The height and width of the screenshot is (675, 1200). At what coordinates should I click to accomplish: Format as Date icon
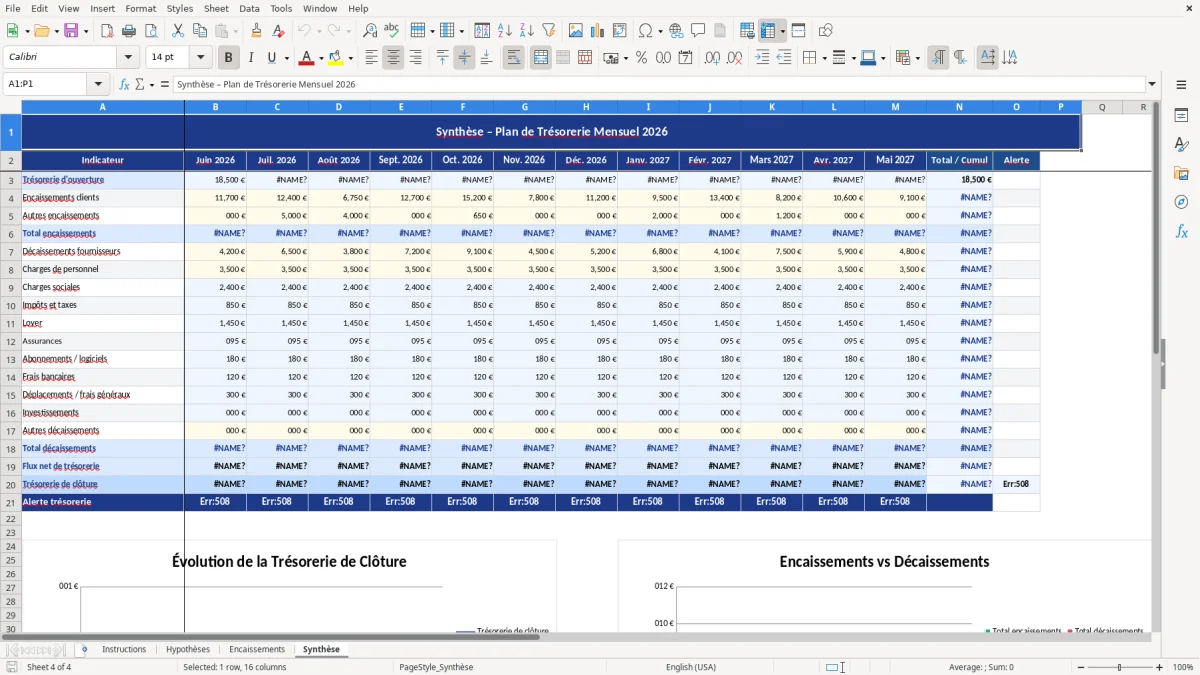(x=685, y=58)
